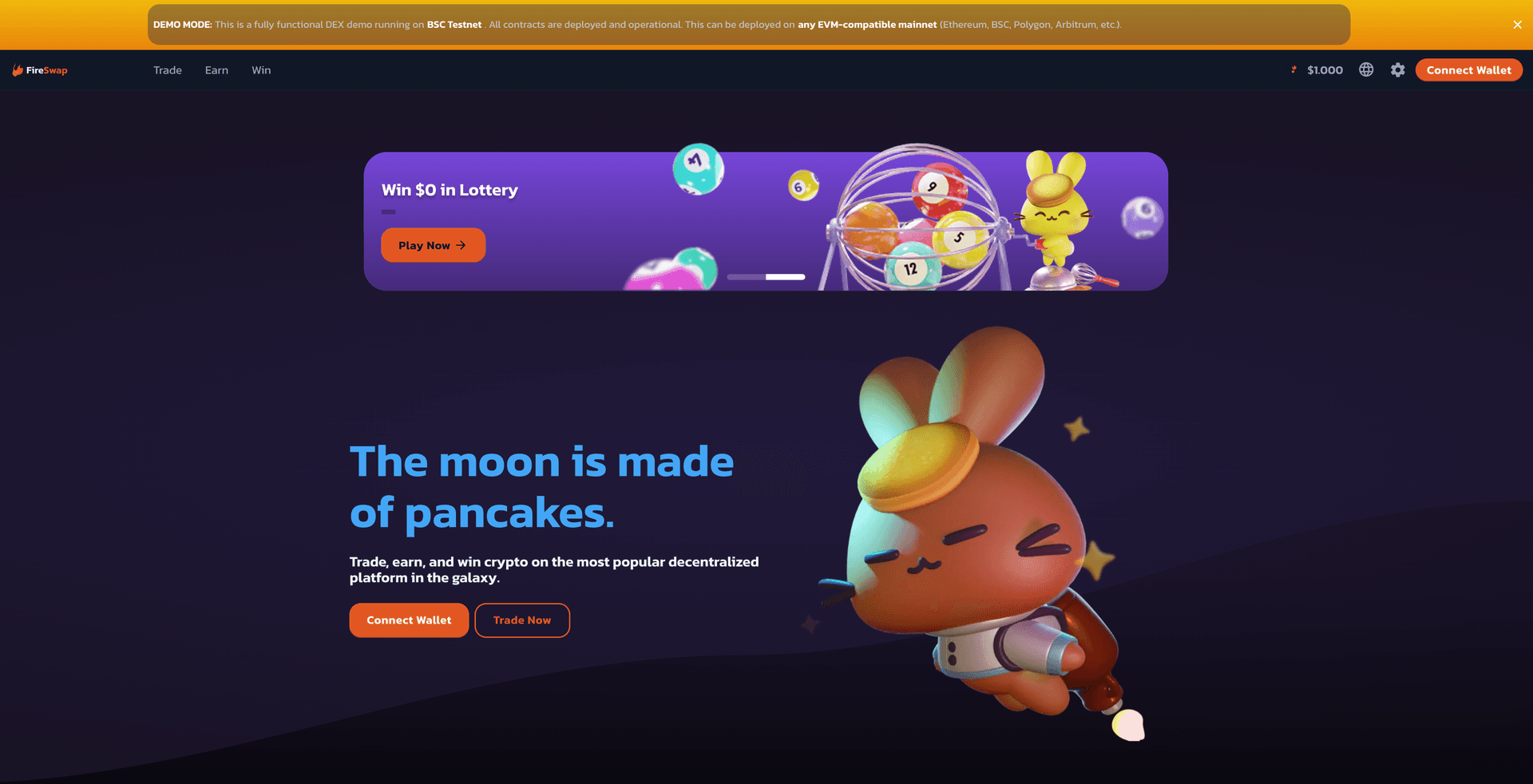Viewport: 1533px width, 784px height.
Task: Open the Win menu
Action: coord(261,70)
